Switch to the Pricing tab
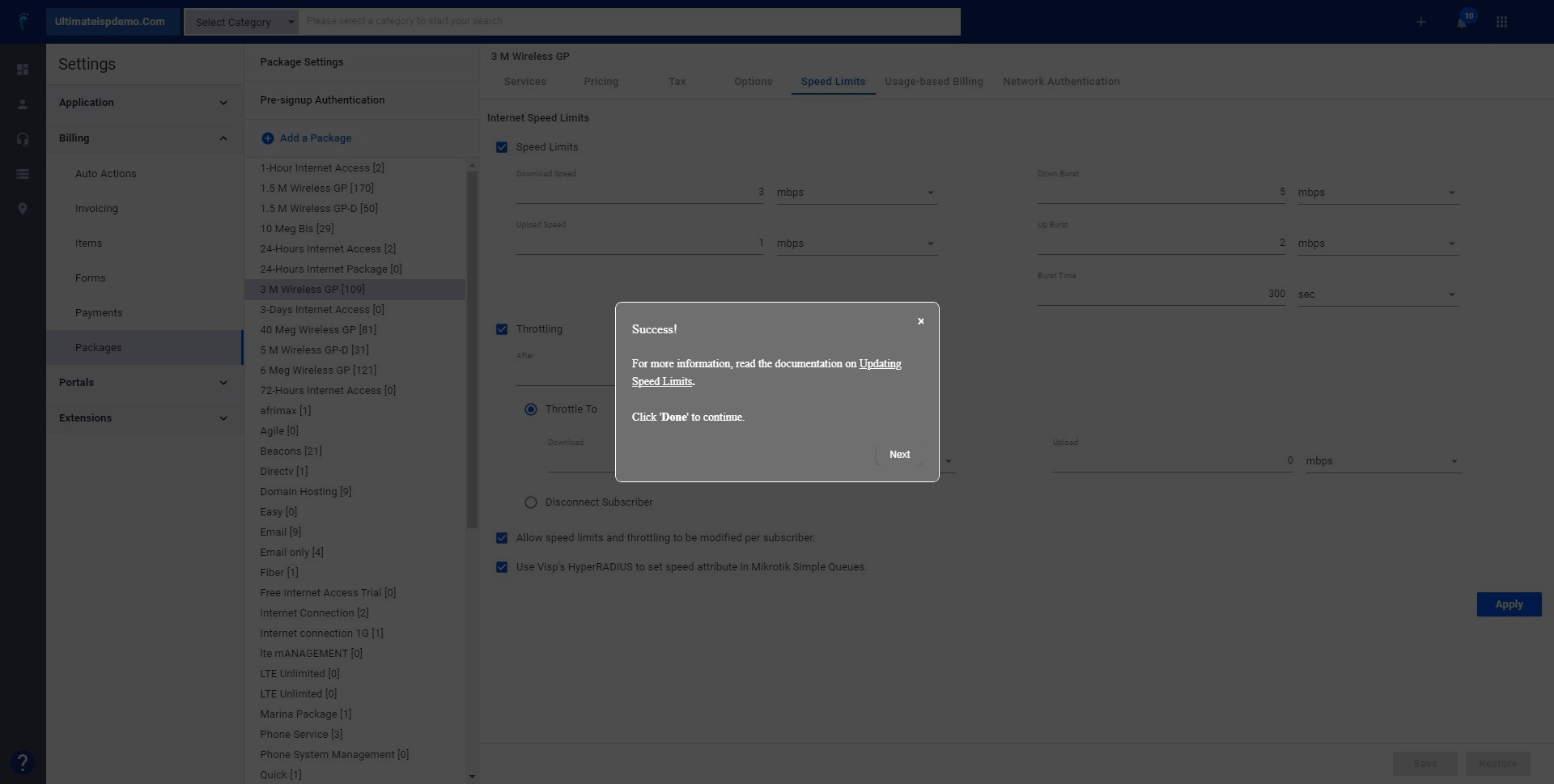The height and width of the screenshot is (784, 1554). [601, 82]
